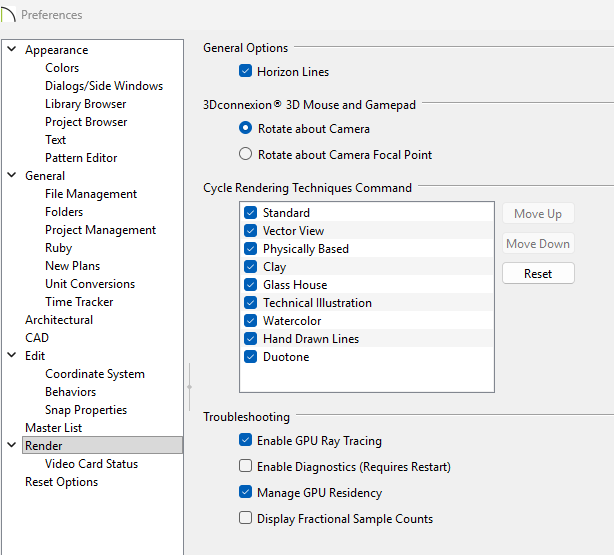Collapse the Appearance tree section
Image resolution: width=614 pixels, height=555 pixels.
pos(12,50)
